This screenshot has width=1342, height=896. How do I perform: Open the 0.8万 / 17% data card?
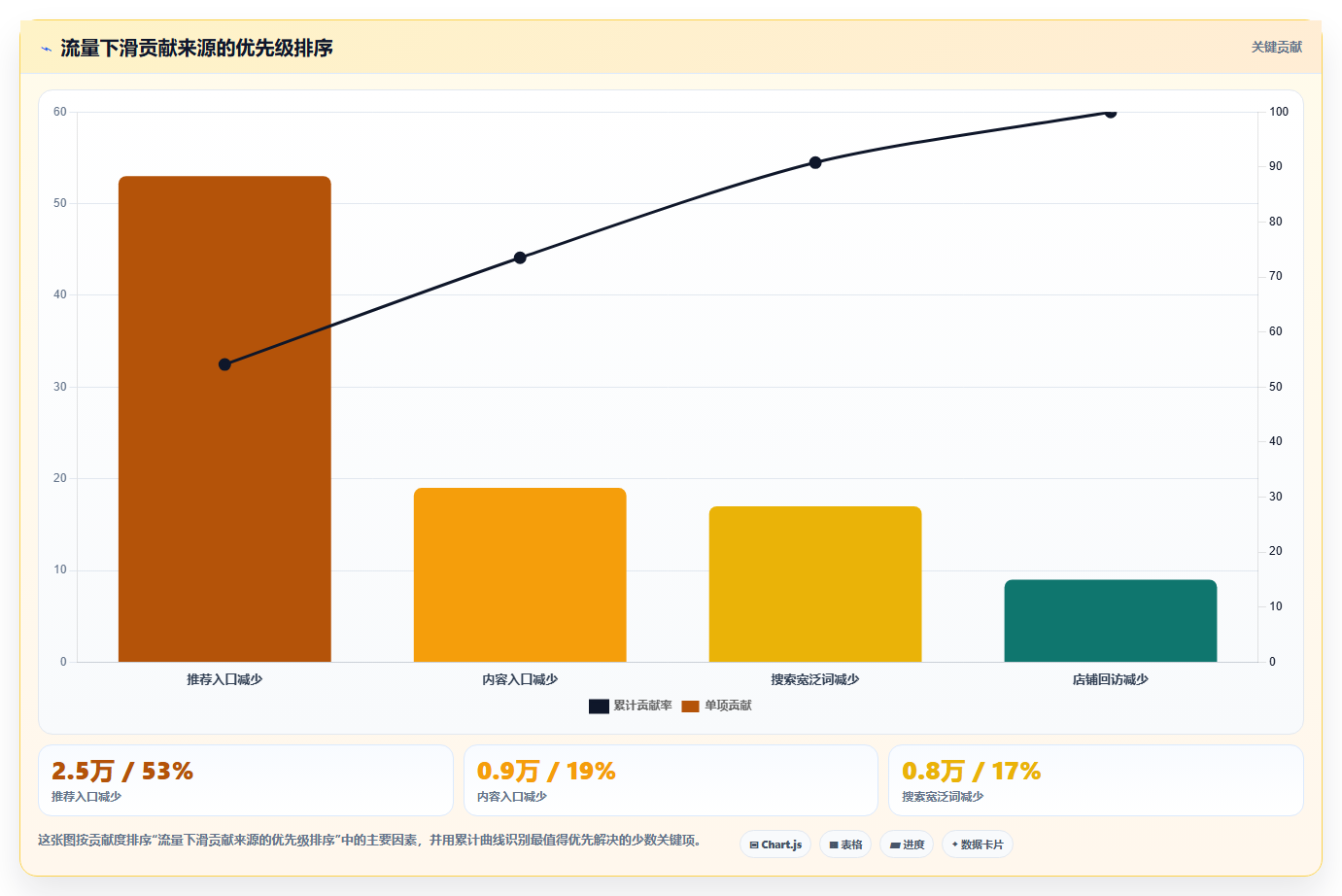(1096, 780)
